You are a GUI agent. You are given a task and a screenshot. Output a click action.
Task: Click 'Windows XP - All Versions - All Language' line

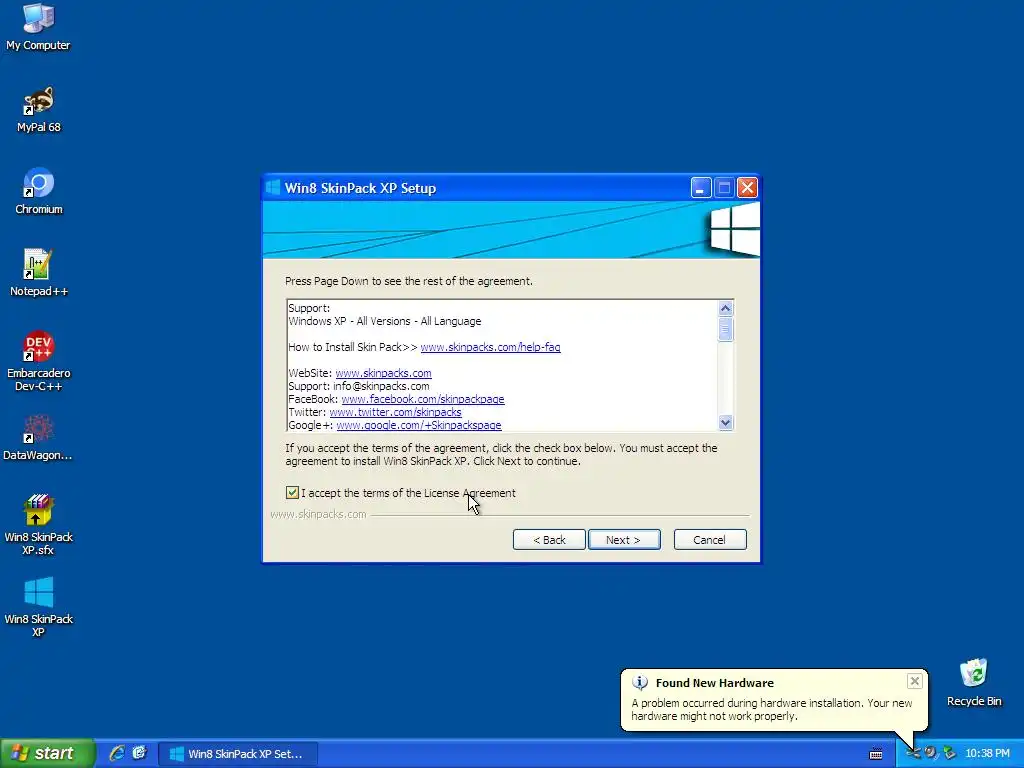pos(385,321)
